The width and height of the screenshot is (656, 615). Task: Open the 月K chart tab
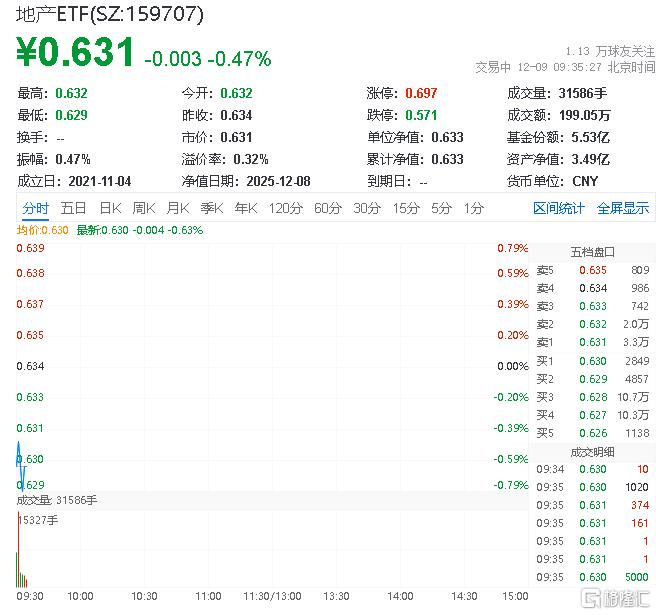click(x=178, y=208)
